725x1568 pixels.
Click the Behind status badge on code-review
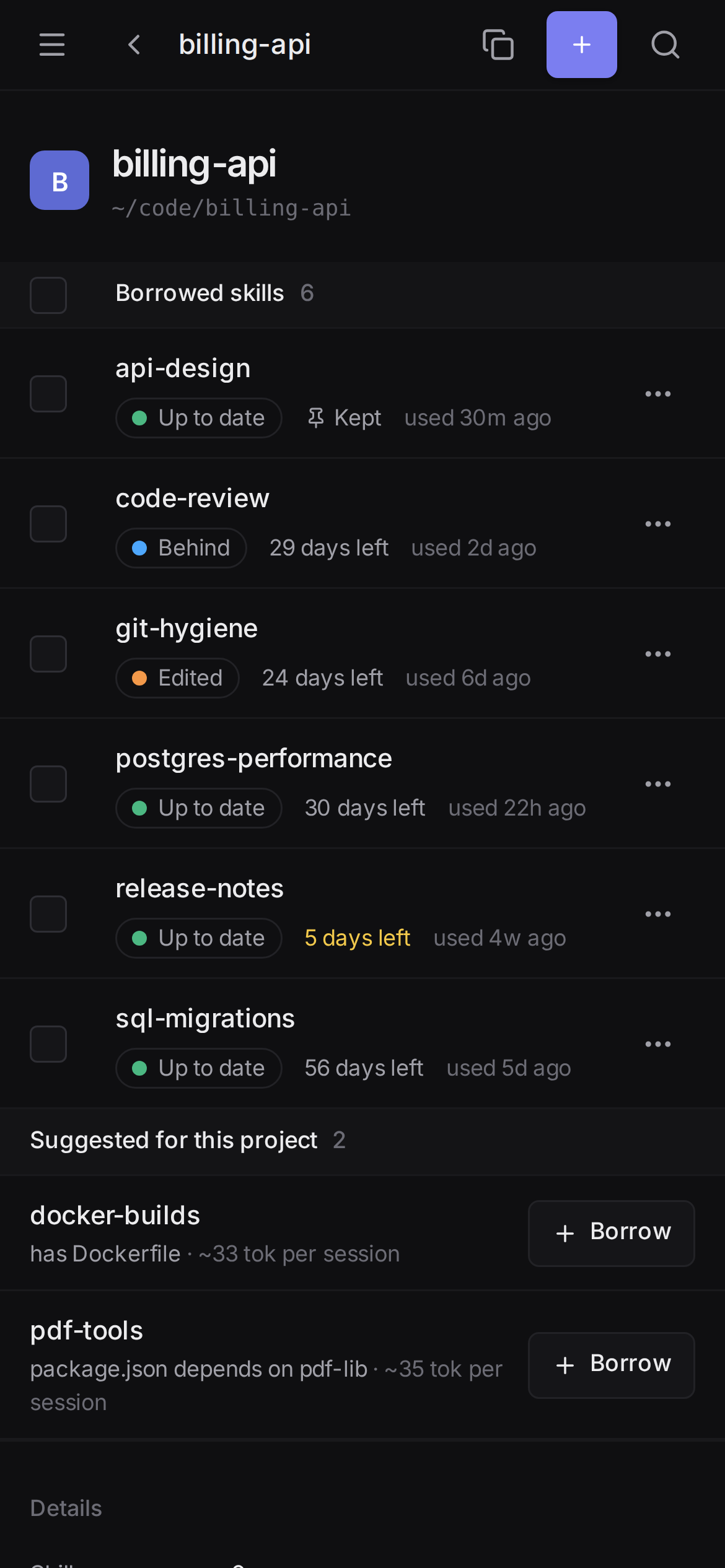click(182, 548)
